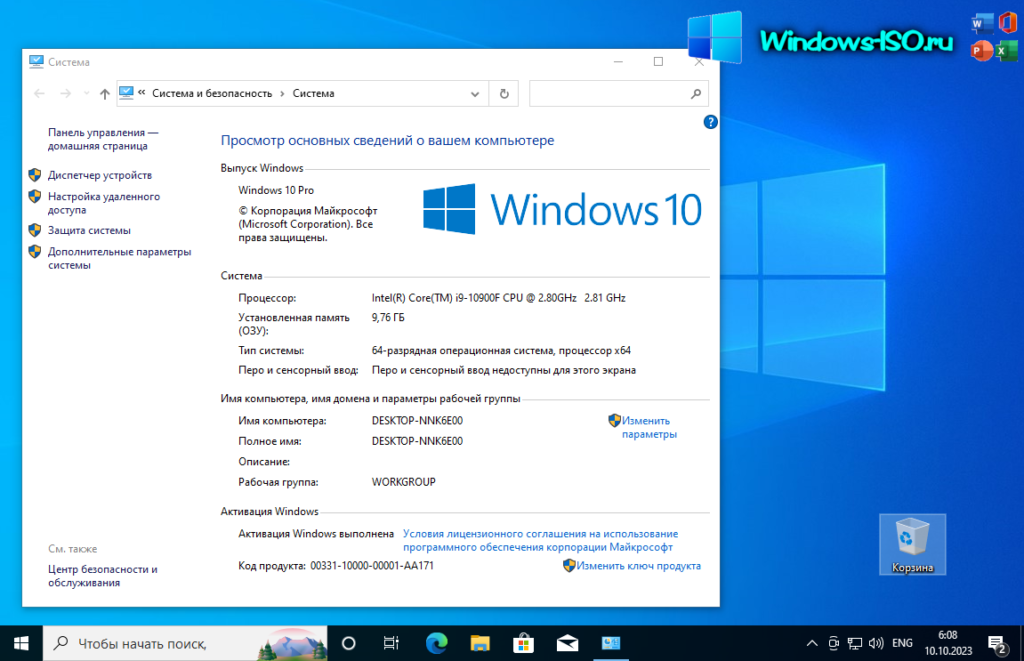Click the Excel icon at top right
1024x661 pixels.
click(x=1005, y=50)
